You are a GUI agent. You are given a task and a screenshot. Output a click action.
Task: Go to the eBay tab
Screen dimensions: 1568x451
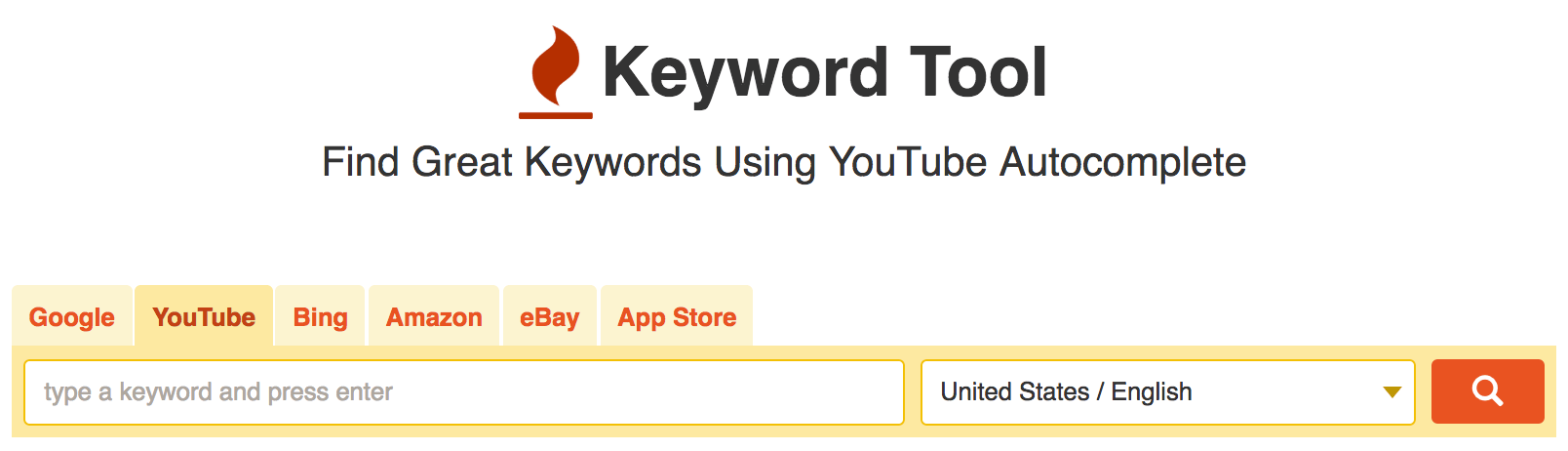coord(549,316)
